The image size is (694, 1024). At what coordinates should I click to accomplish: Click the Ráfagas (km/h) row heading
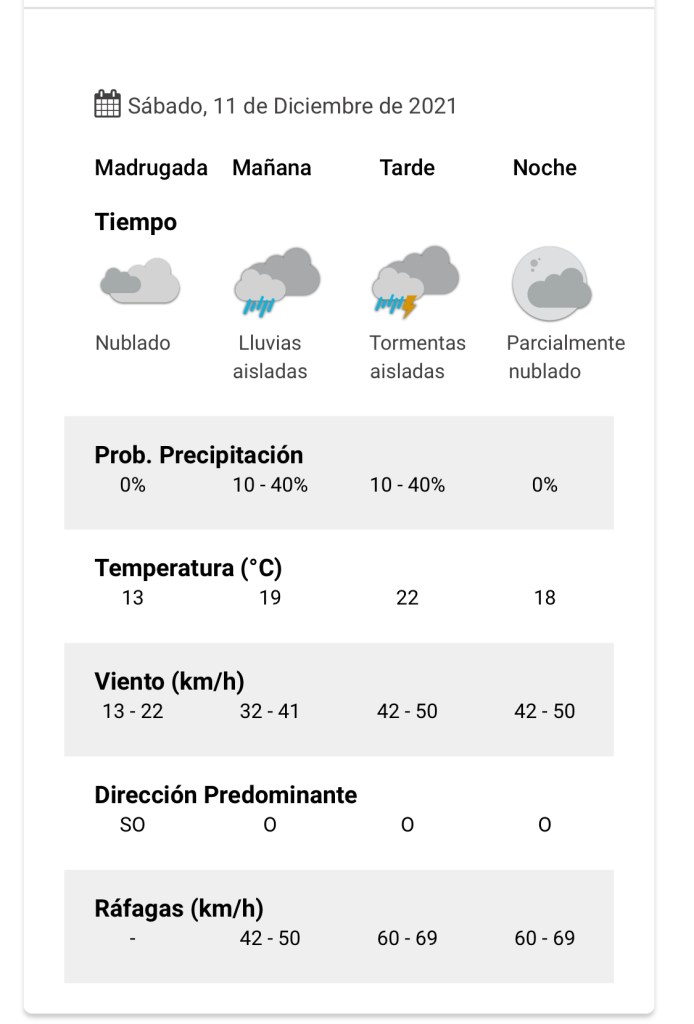click(179, 909)
